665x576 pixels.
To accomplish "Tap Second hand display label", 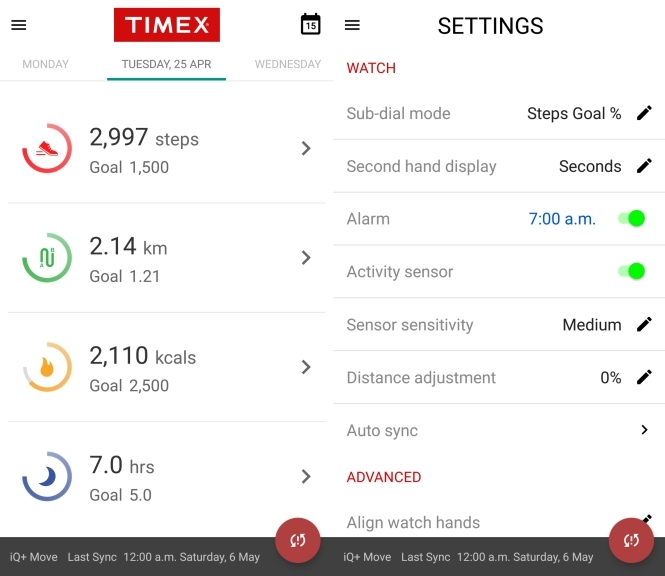I will [421, 167].
